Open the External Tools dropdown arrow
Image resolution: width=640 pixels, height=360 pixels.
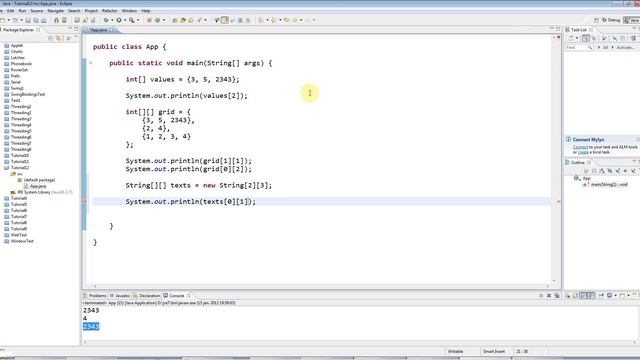click(x=138, y=20)
